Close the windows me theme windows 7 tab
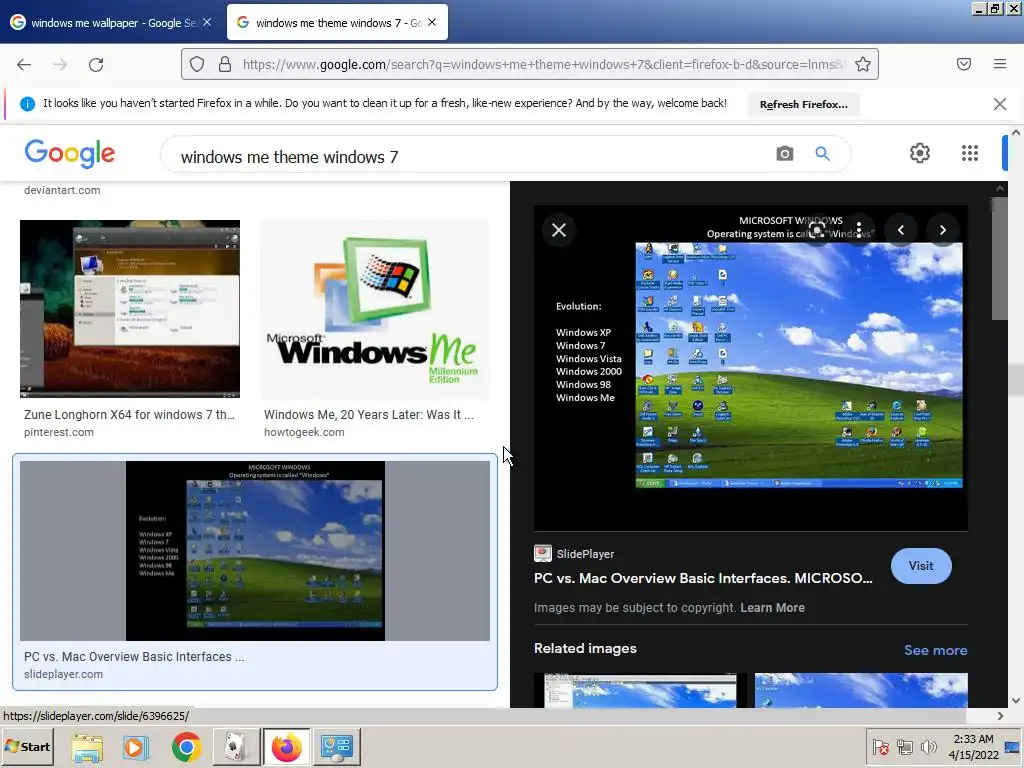This screenshot has width=1024, height=768. 432,22
